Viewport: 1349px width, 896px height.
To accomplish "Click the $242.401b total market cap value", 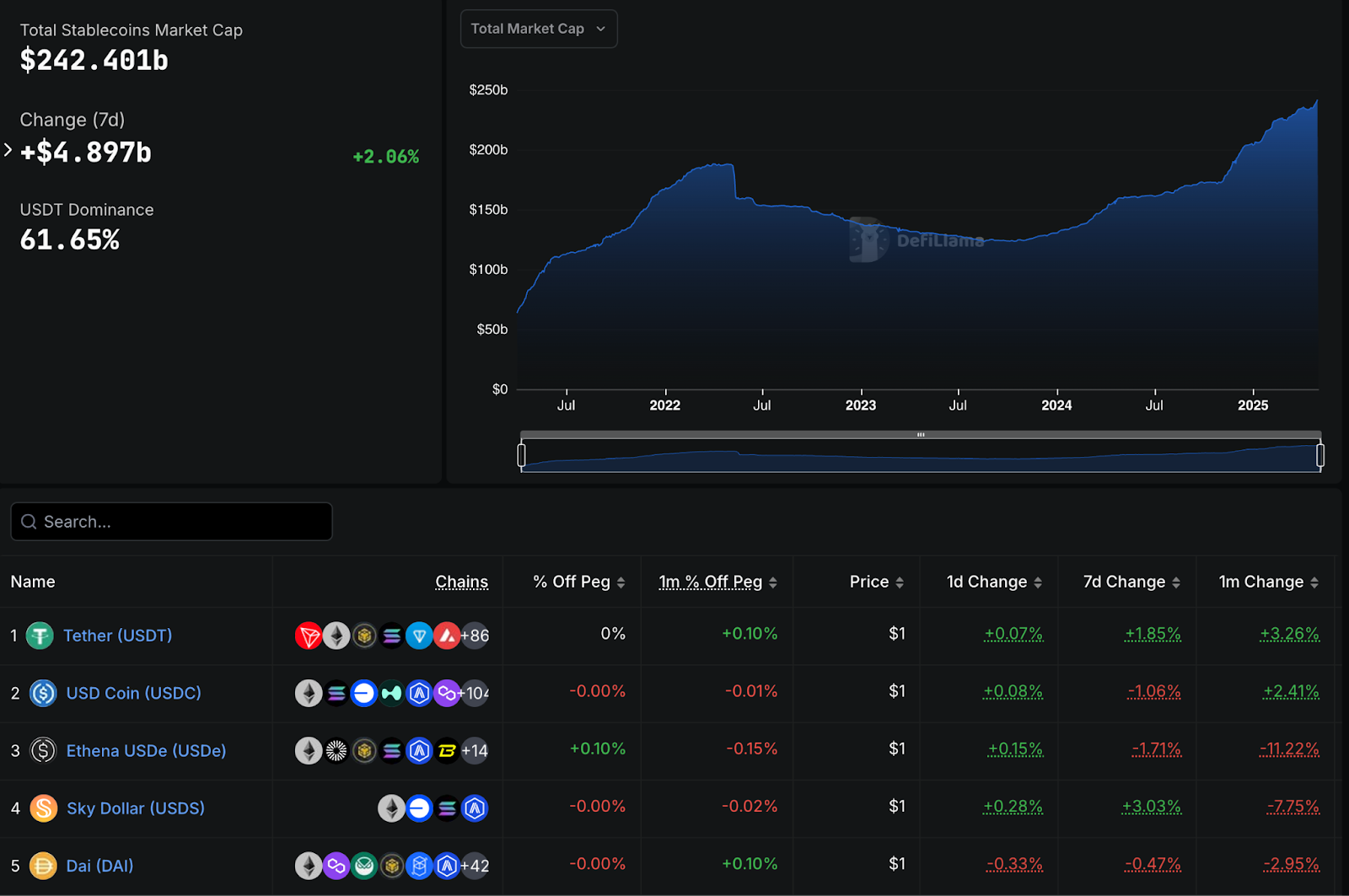I will pyautogui.click(x=94, y=61).
